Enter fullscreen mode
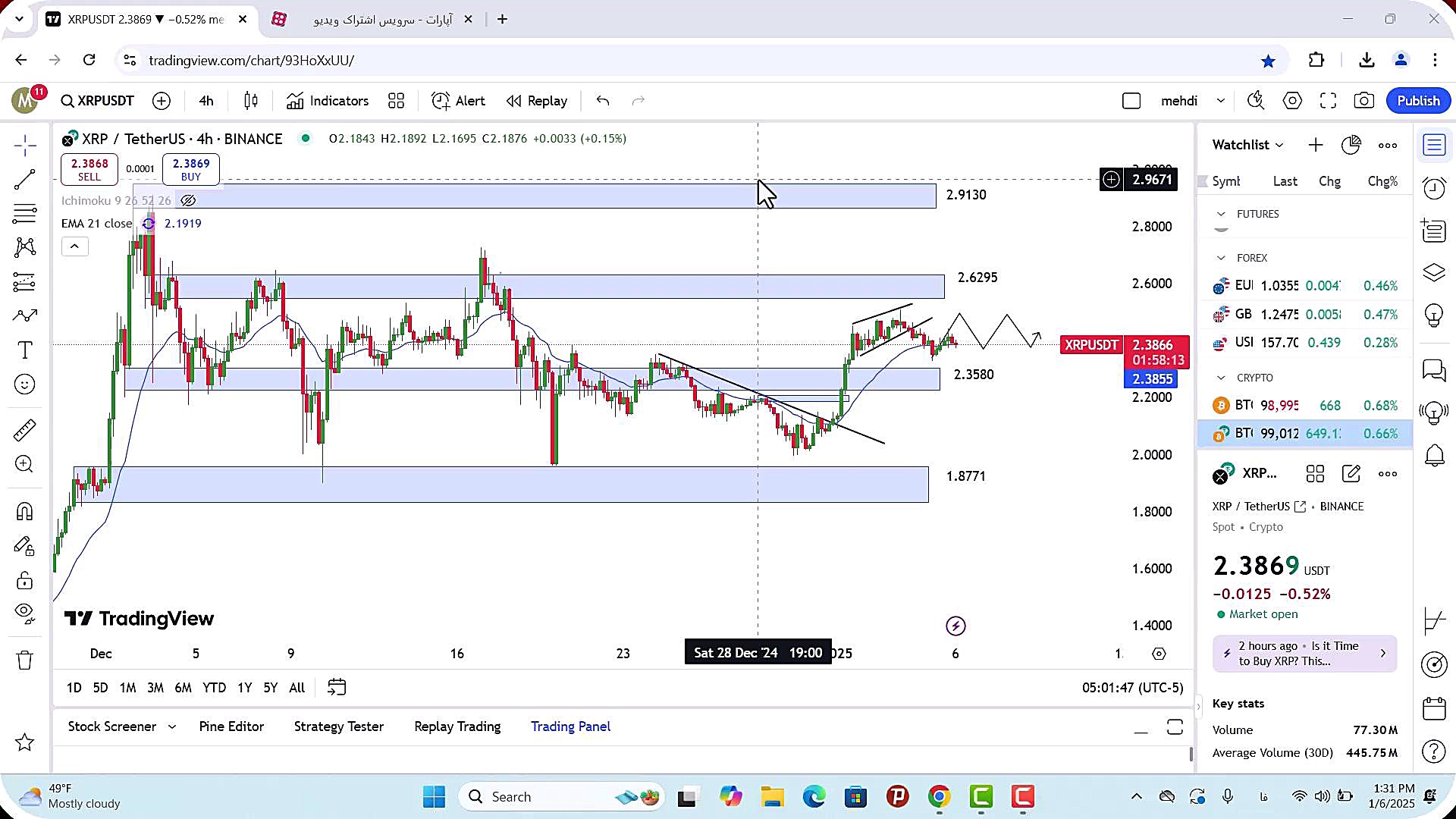 coord(1328,101)
